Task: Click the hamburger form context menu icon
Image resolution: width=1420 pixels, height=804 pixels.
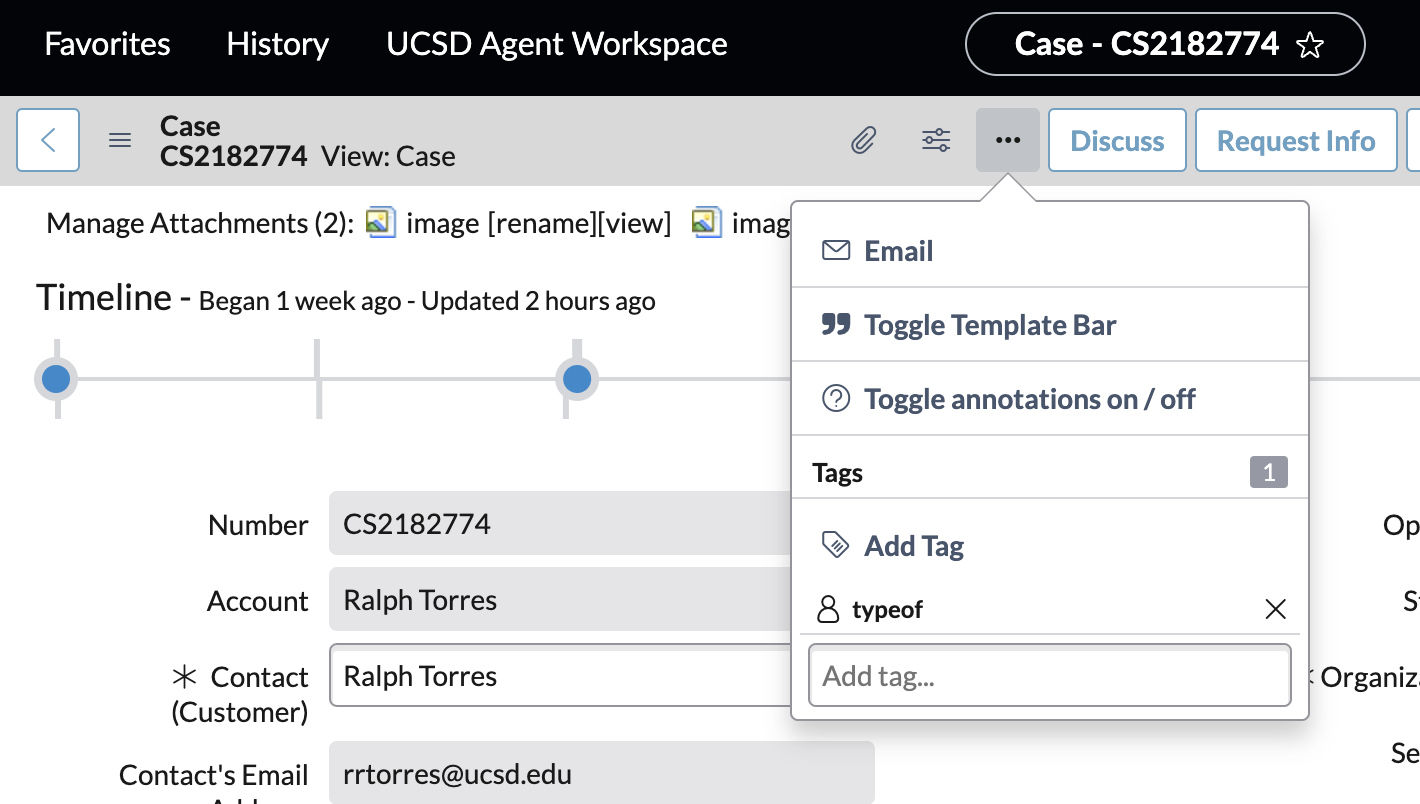Action: (119, 140)
